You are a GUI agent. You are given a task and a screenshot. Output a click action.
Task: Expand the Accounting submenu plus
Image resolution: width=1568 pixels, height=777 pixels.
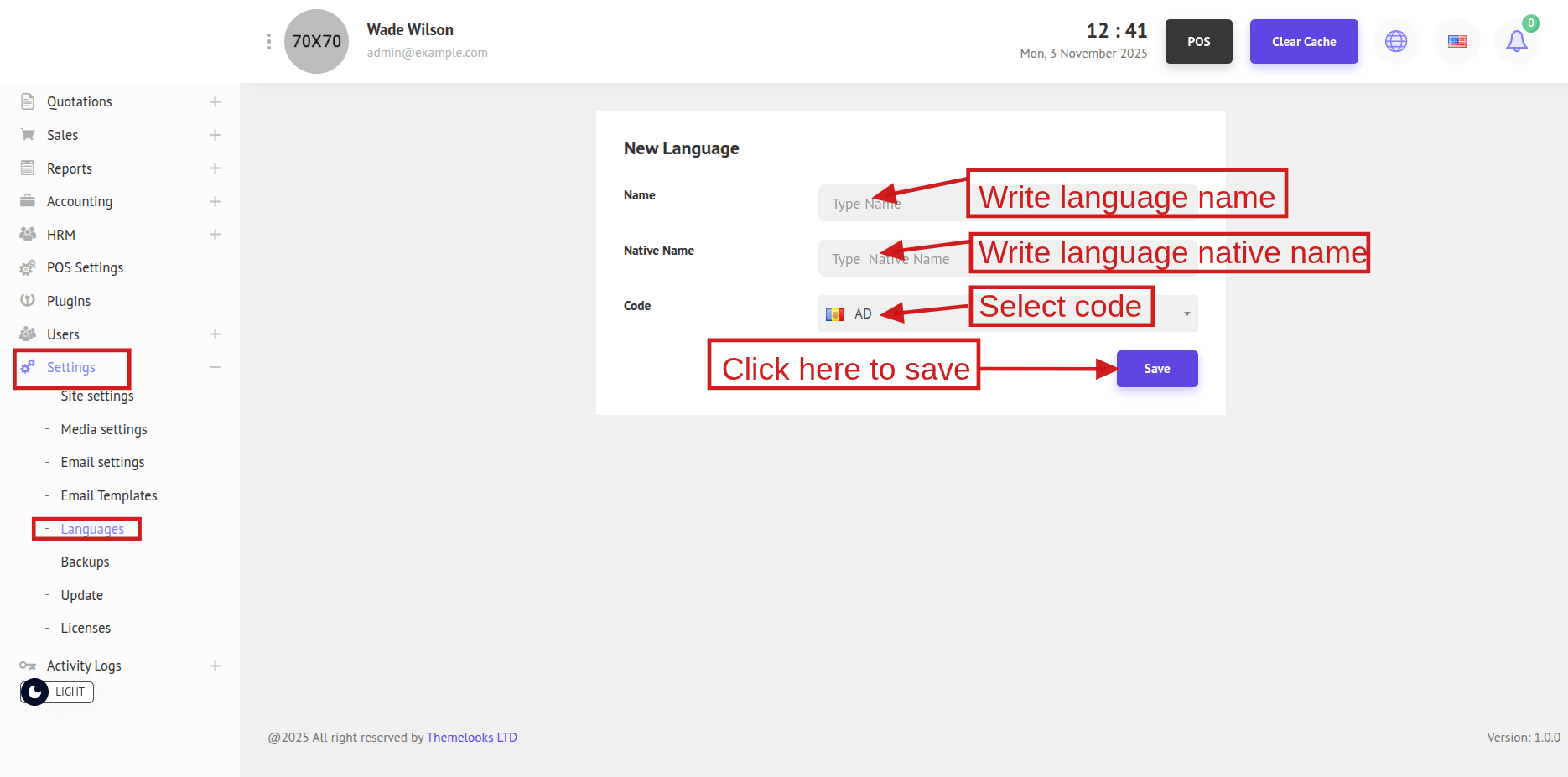[x=215, y=201]
